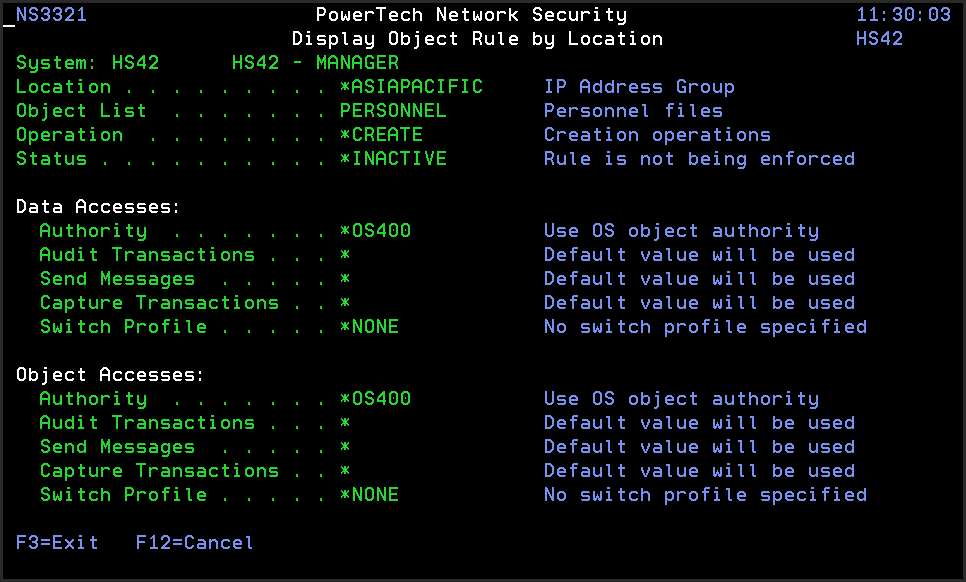
Task: Click the *INACTIVE status value
Action: (x=393, y=159)
